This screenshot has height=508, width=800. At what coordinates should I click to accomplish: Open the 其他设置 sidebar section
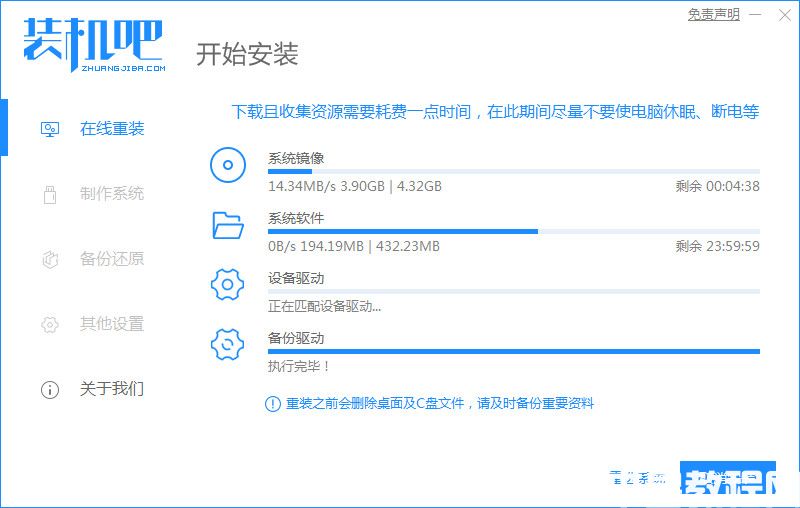pyautogui.click(x=112, y=323)
